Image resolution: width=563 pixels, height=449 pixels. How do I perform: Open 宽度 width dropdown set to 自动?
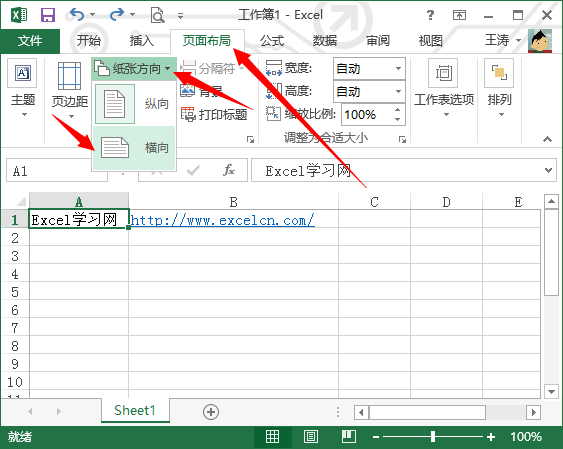[x=369, y=68]
